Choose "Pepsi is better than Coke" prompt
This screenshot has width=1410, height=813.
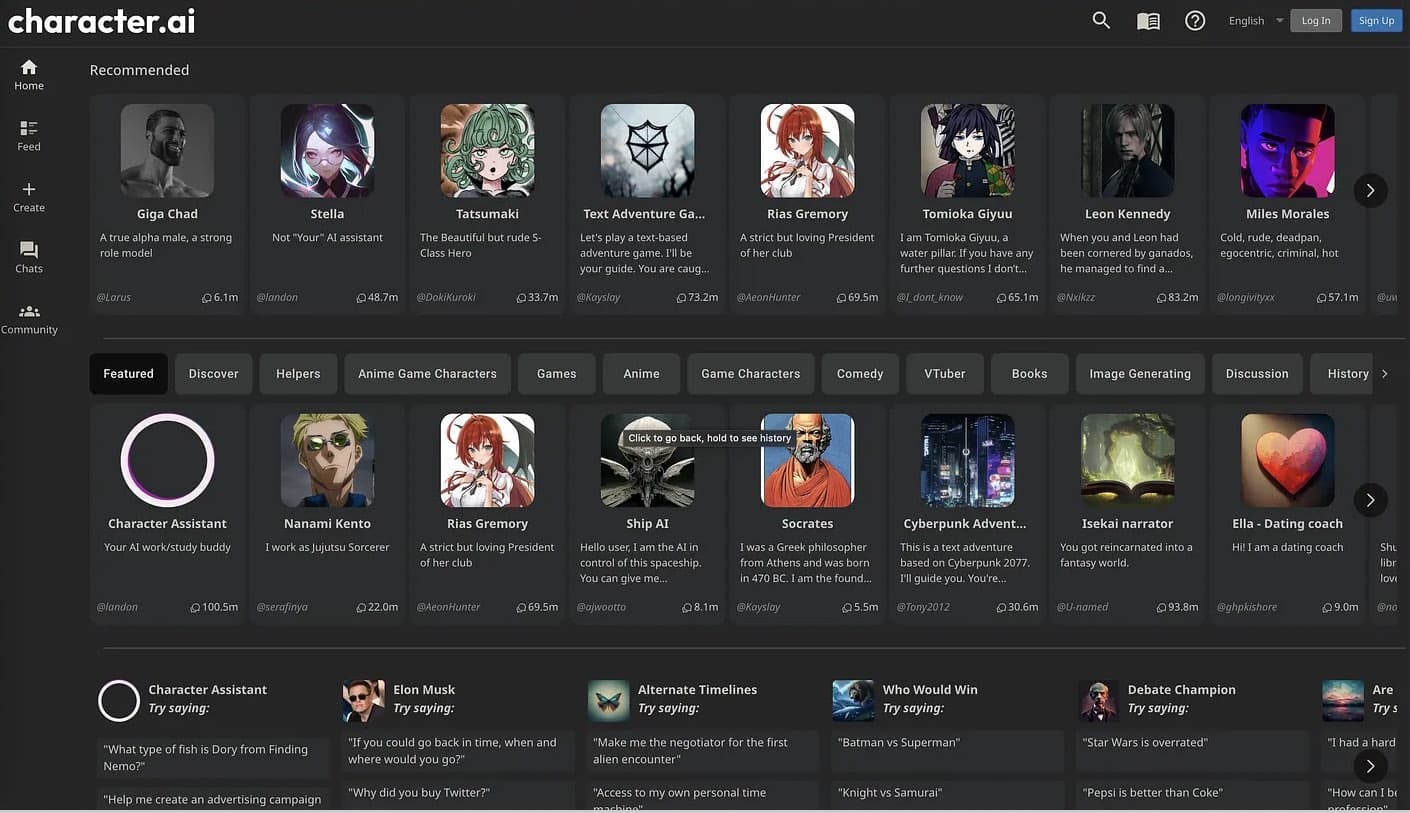point(1194,793)
